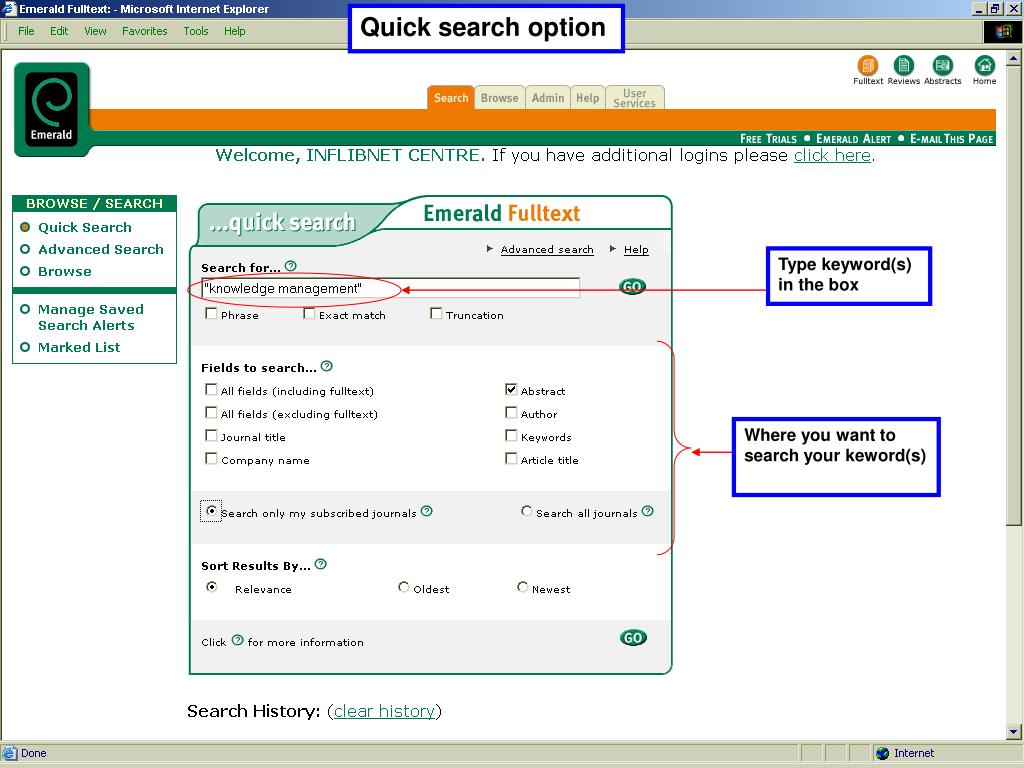Viewport: 1024px width, 768px height.
Task: Check the Author field checkbox
Action: pyautogui.click(x=511, y=413)
